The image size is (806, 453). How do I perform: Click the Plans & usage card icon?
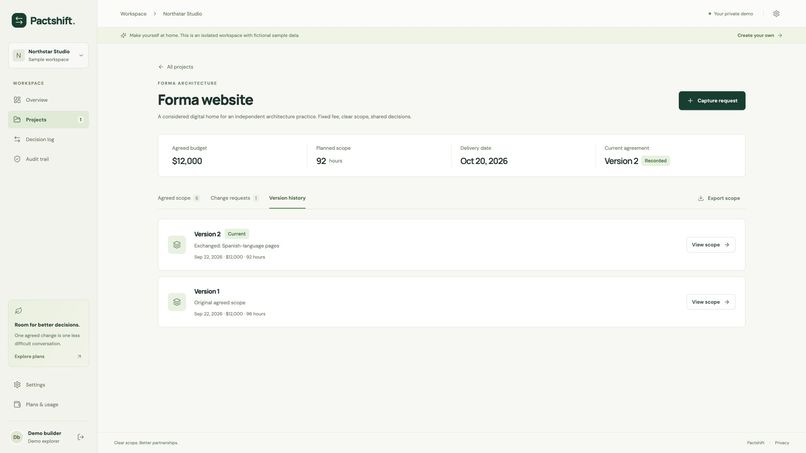click(17, 404)
